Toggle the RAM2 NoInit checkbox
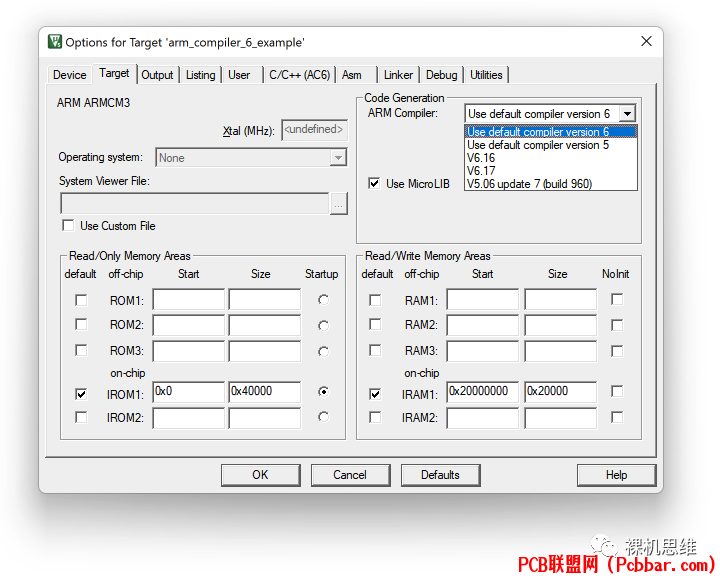 click(x=617, y=325)
